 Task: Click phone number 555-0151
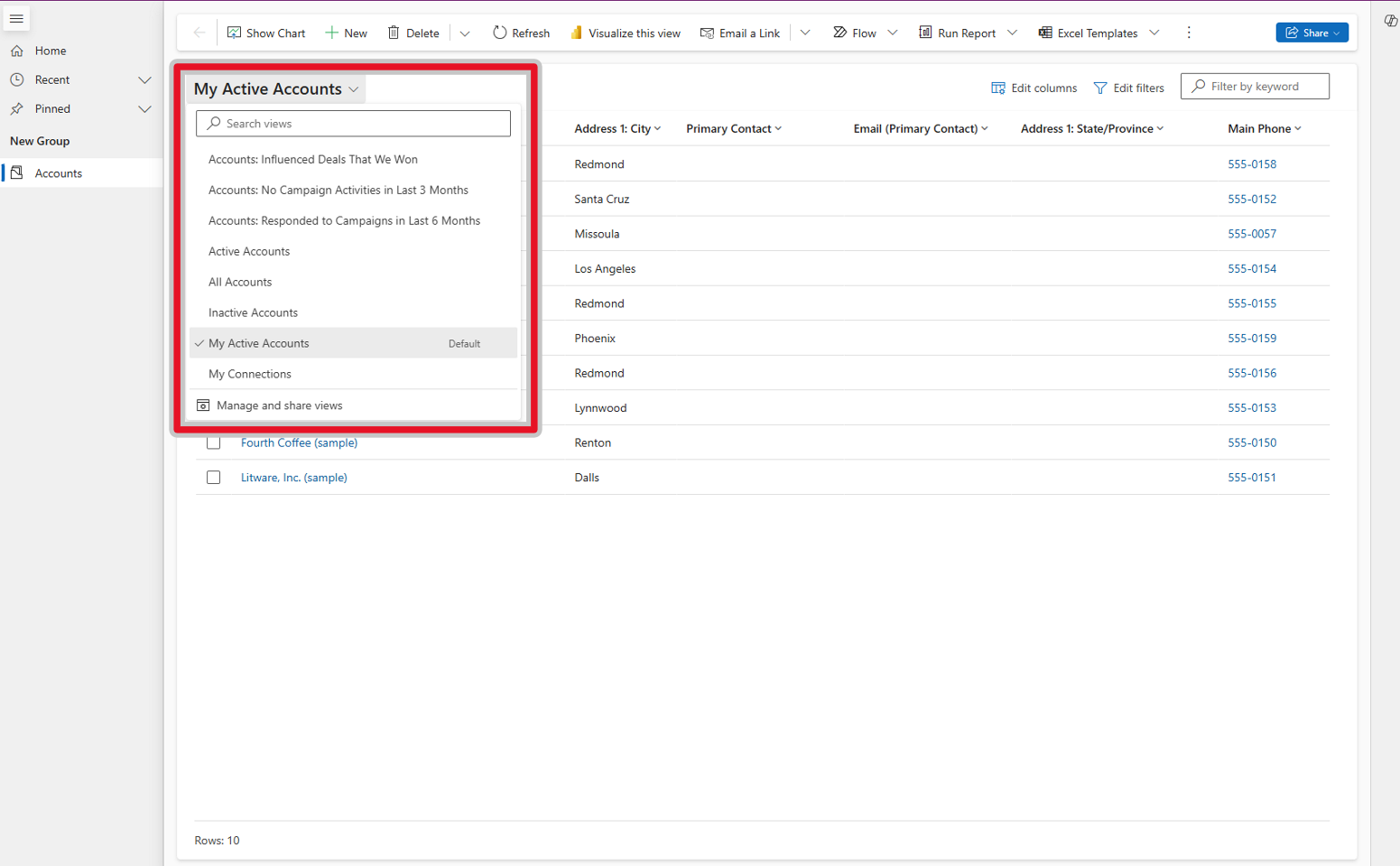(1252, 478)
